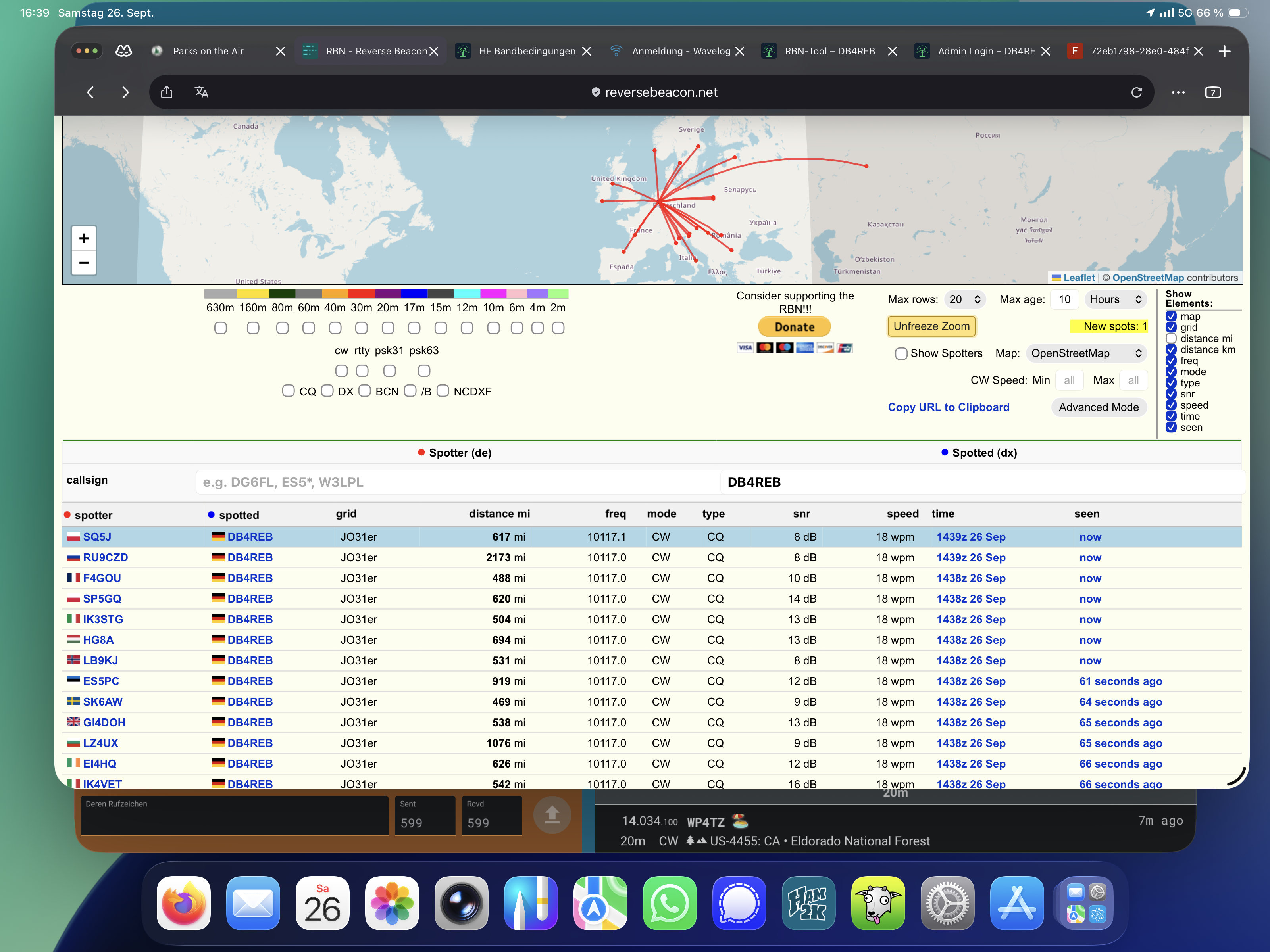The width and height of the screenshot is (1270, 952).
Task: Open the Ham2K app in the dock
Action: [808, 903]
